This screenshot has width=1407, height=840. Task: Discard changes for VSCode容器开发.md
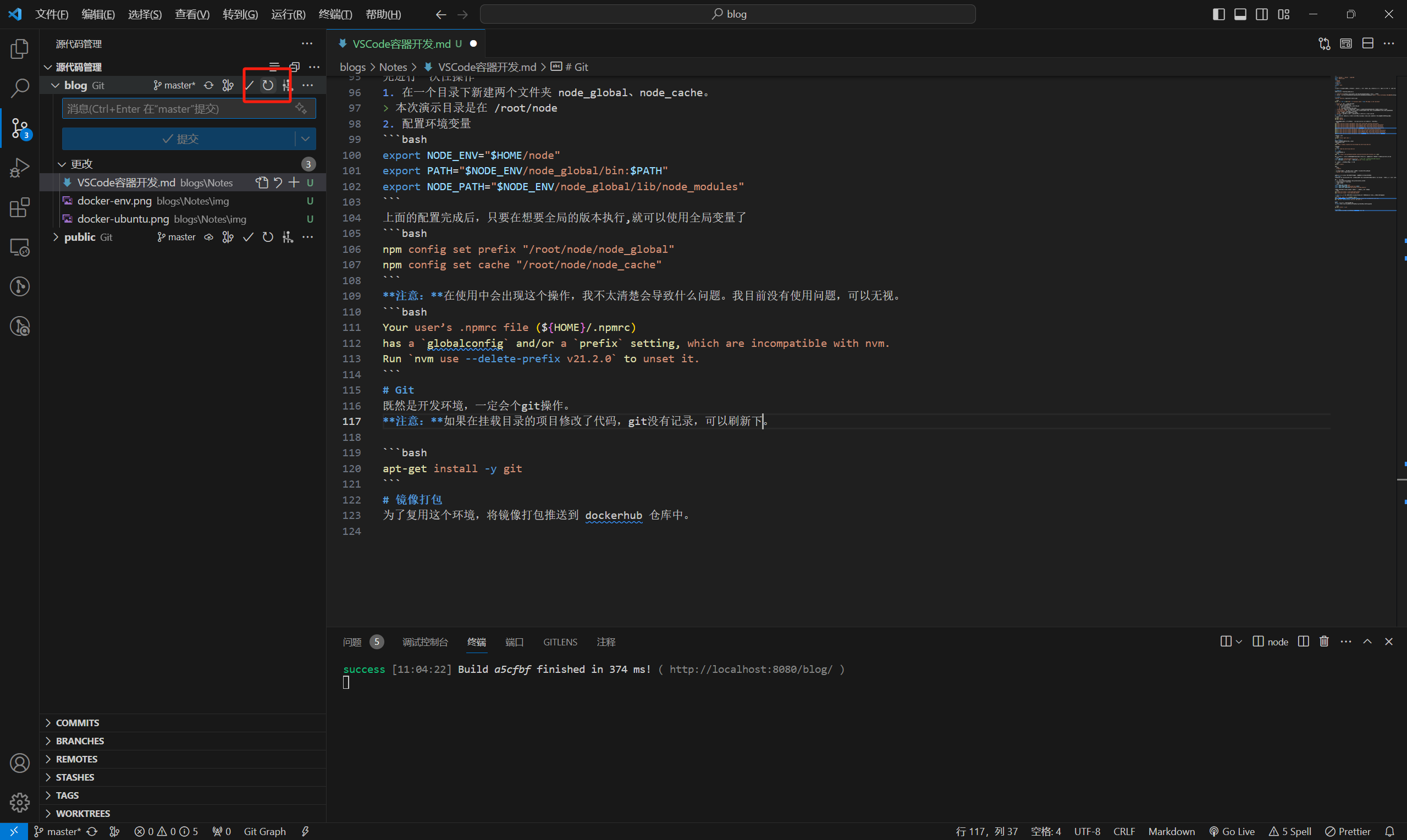pos(278,183)
